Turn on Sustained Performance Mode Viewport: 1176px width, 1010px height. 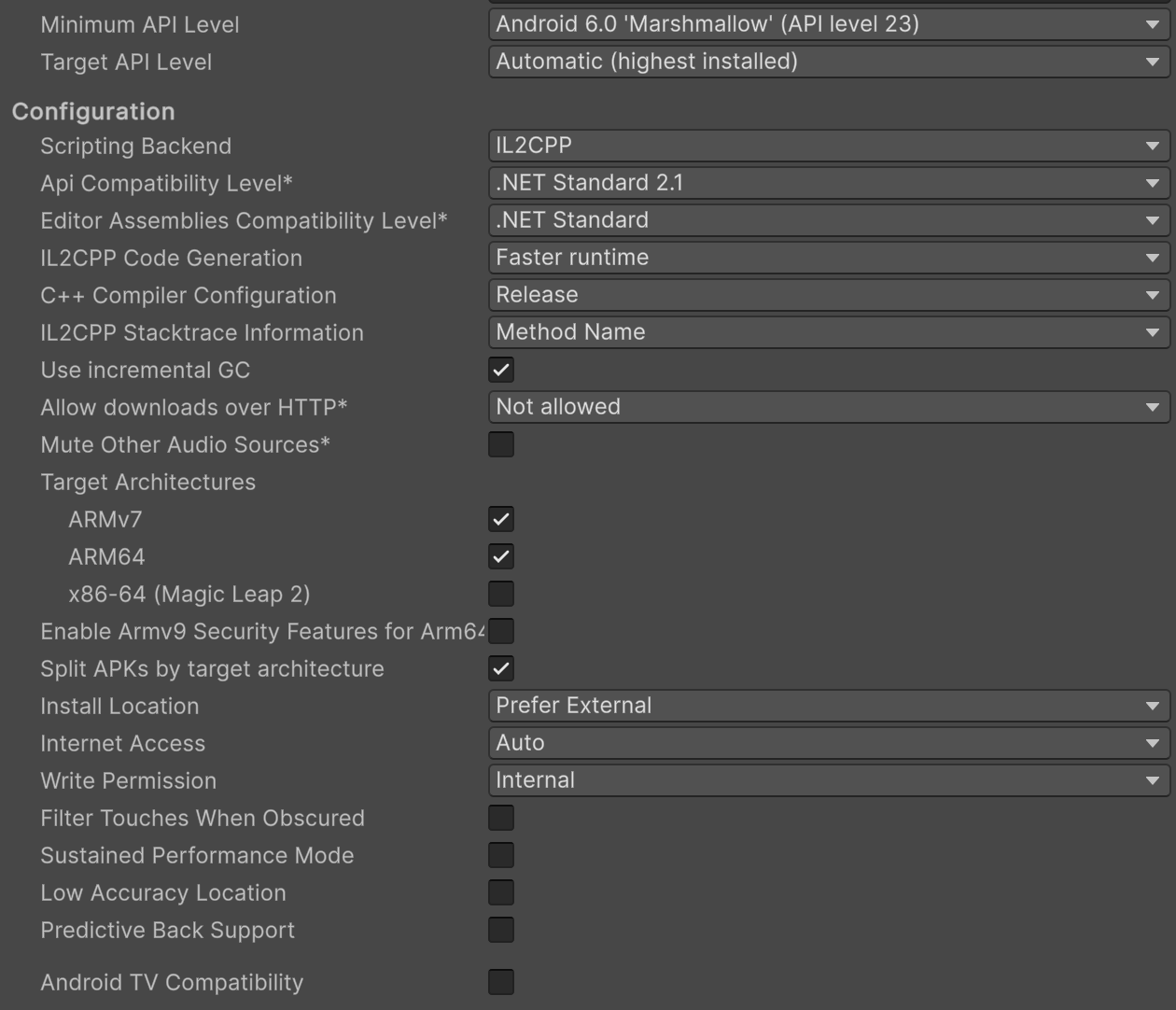click(x=501, y=855)
